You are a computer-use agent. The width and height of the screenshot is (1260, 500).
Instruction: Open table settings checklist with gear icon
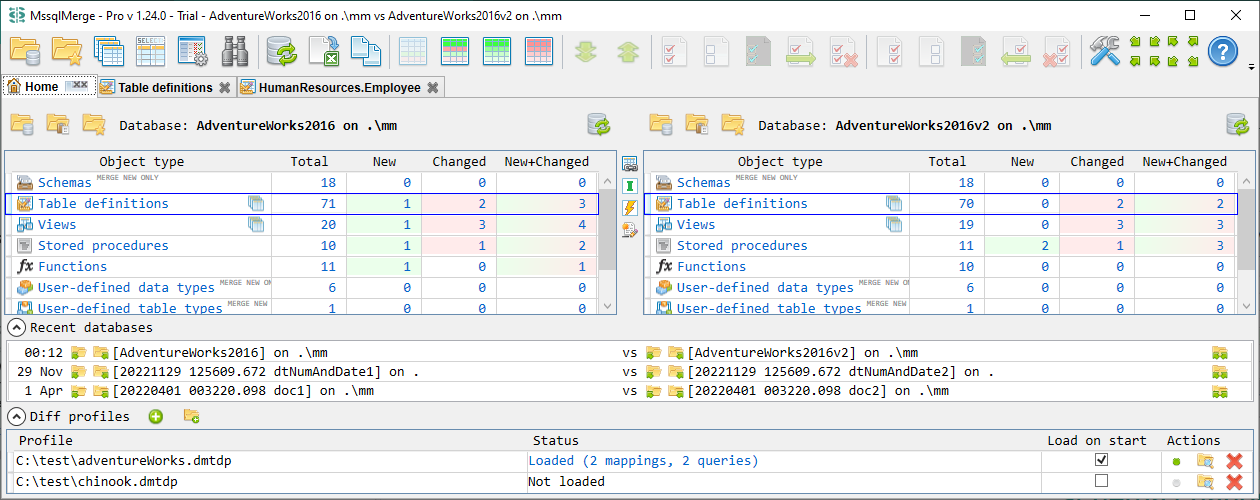click(192, 51)
